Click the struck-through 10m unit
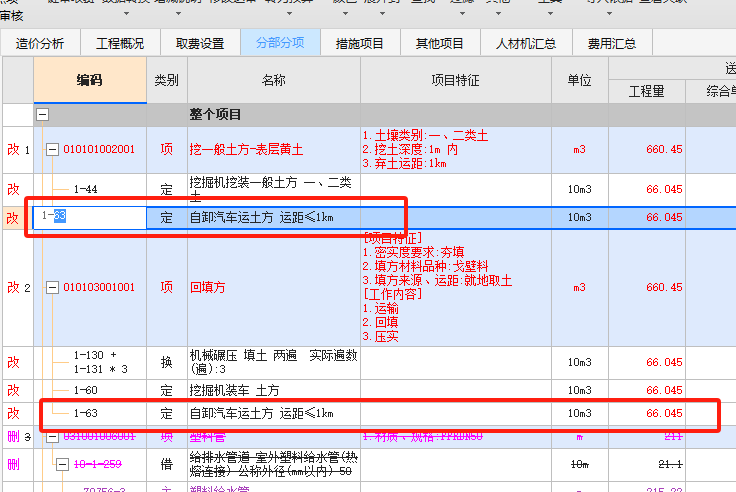Screen dimensions: 736x492 [580, 464]
